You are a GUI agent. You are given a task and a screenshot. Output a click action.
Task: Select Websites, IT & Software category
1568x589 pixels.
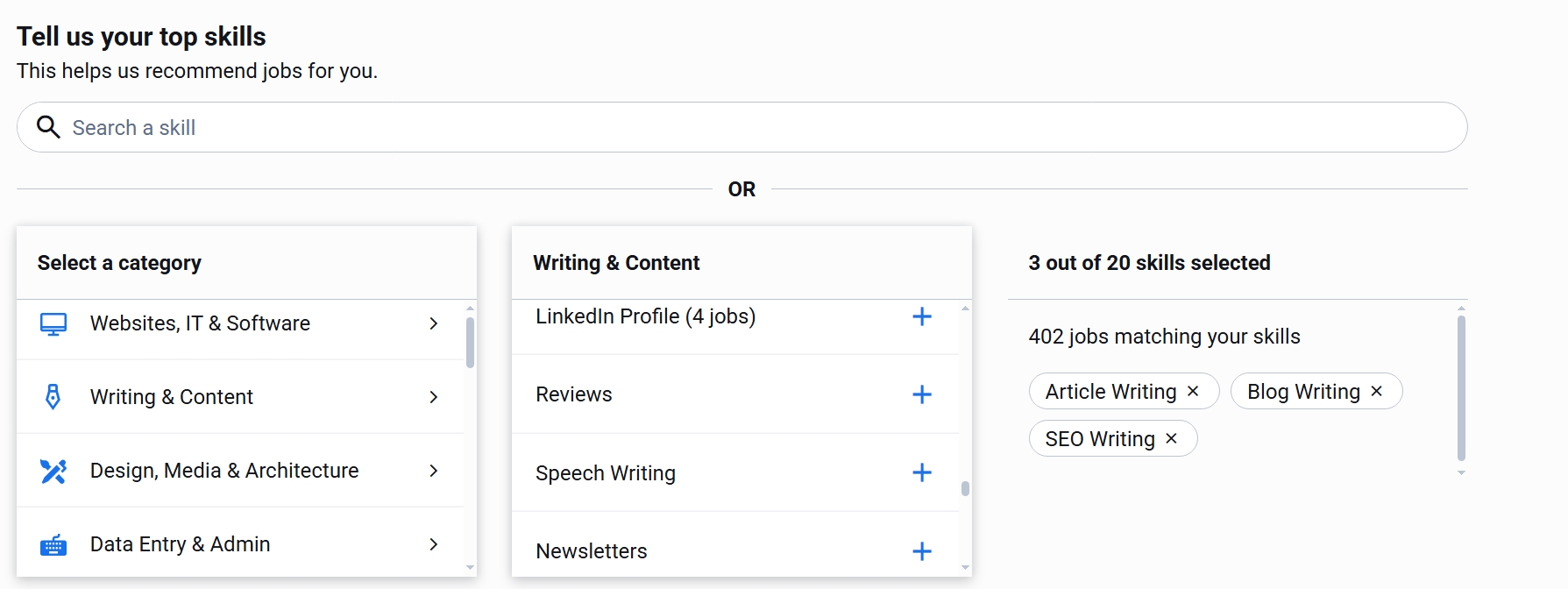point(240,323)
